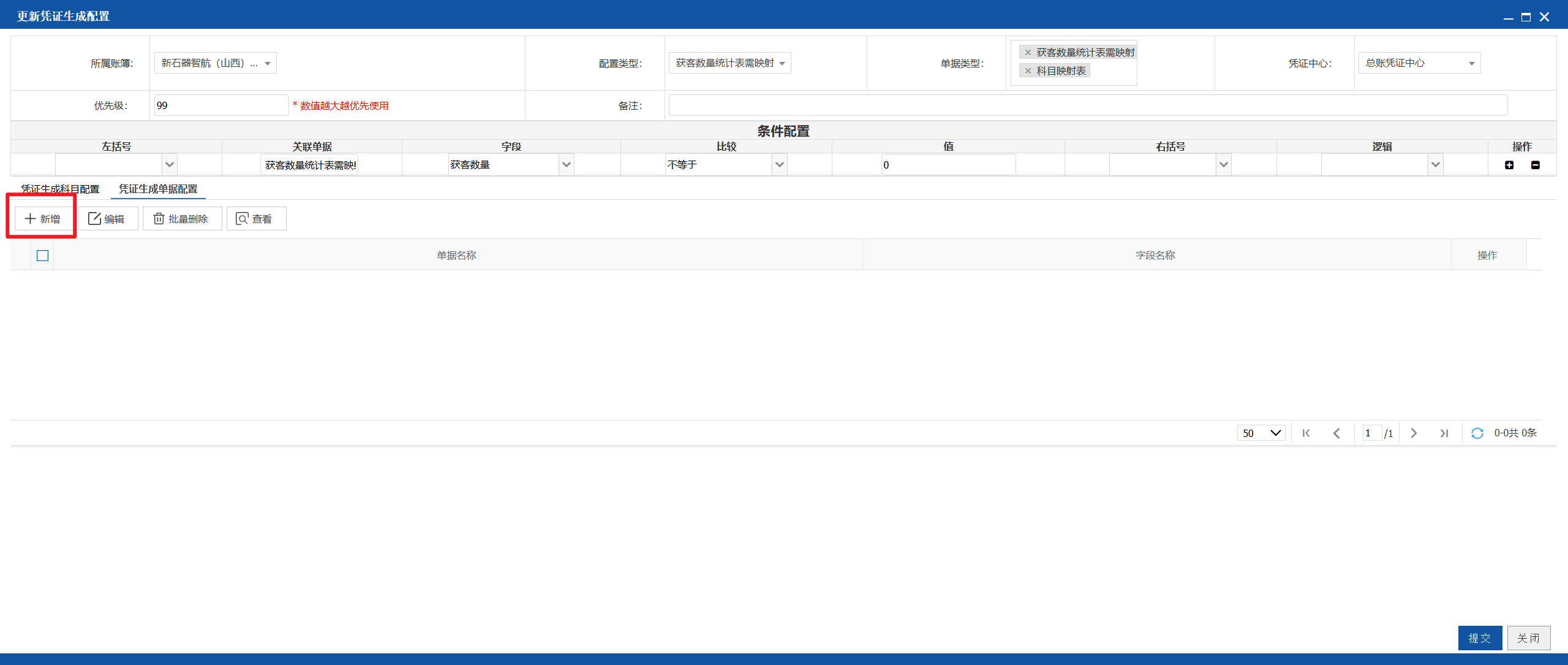Refresh the document list table
Screen dimensions: 1568x665
click(1477, 433)
